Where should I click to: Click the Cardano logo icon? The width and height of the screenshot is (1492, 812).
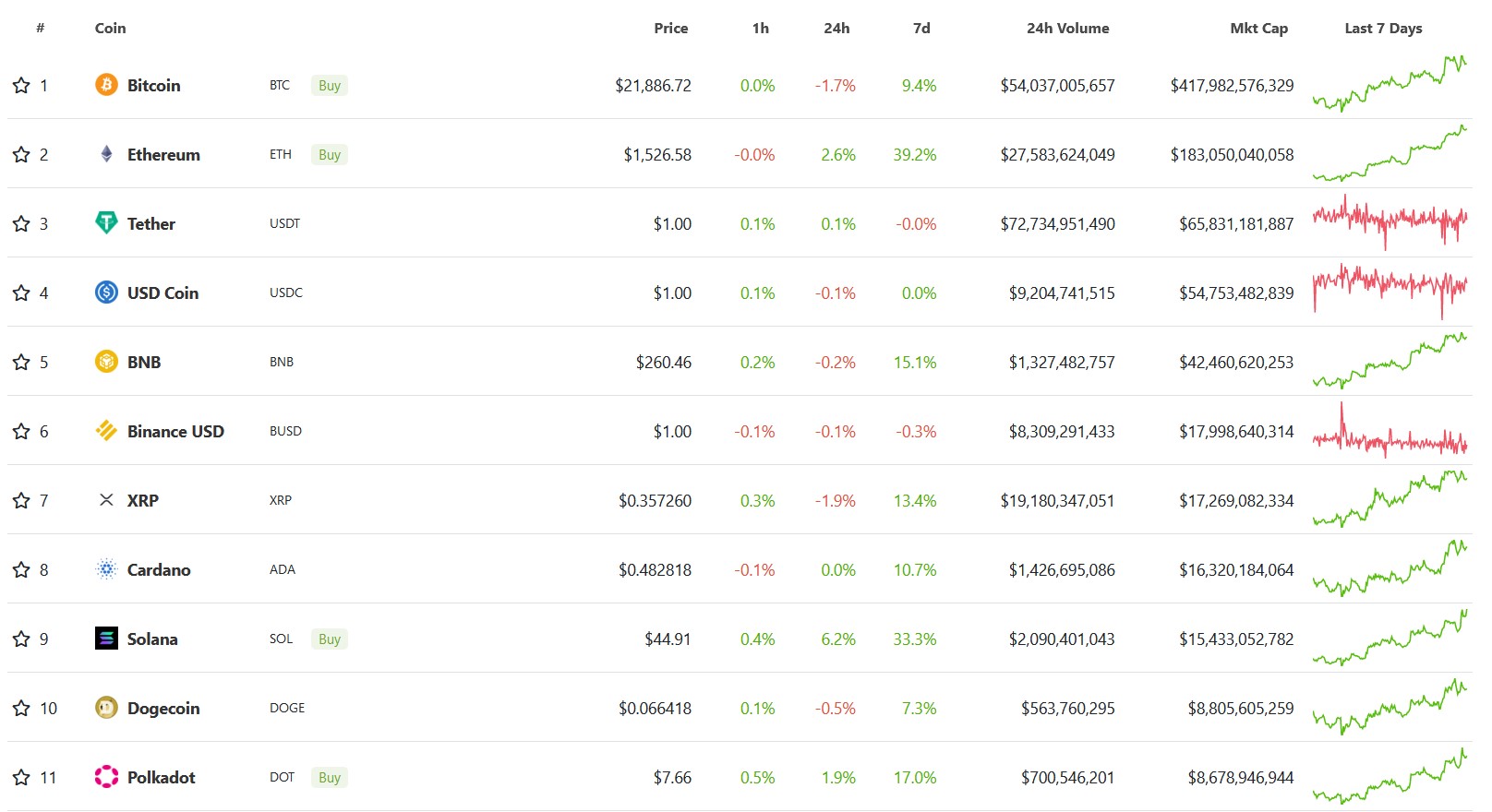click(106, 569)
